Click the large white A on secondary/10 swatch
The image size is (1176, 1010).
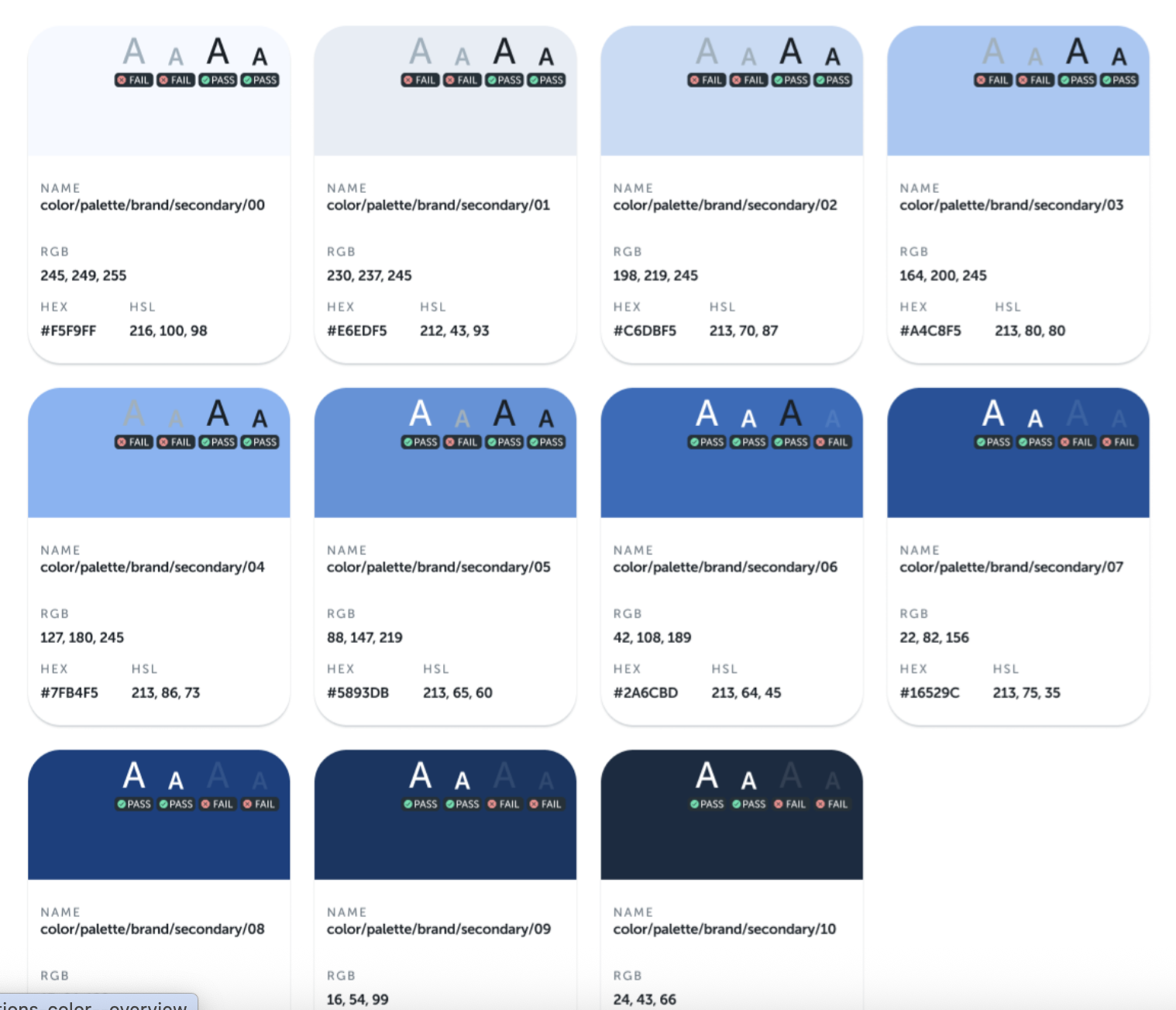pos(707,775)
